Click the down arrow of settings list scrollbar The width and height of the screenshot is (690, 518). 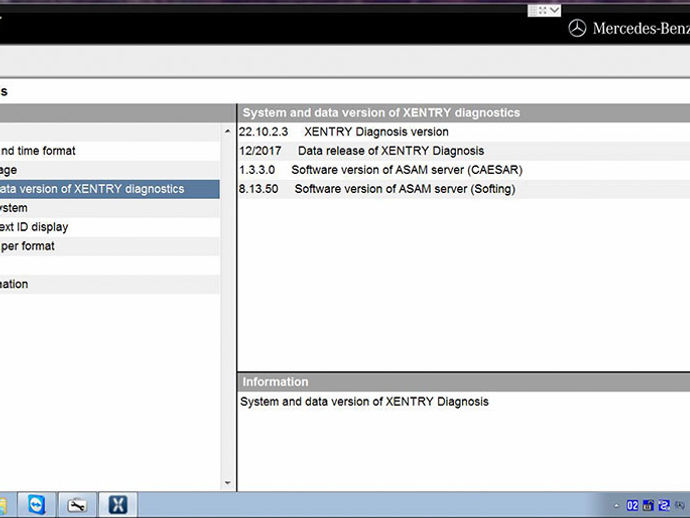(228, 483)
